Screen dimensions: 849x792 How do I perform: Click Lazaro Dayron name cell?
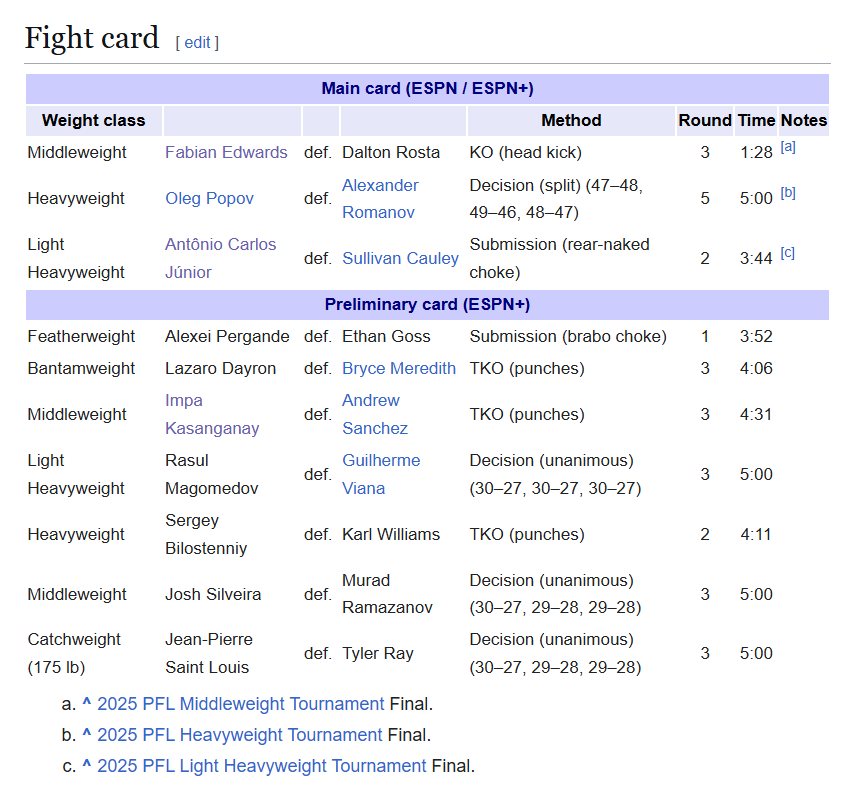[x=220, y=368]
